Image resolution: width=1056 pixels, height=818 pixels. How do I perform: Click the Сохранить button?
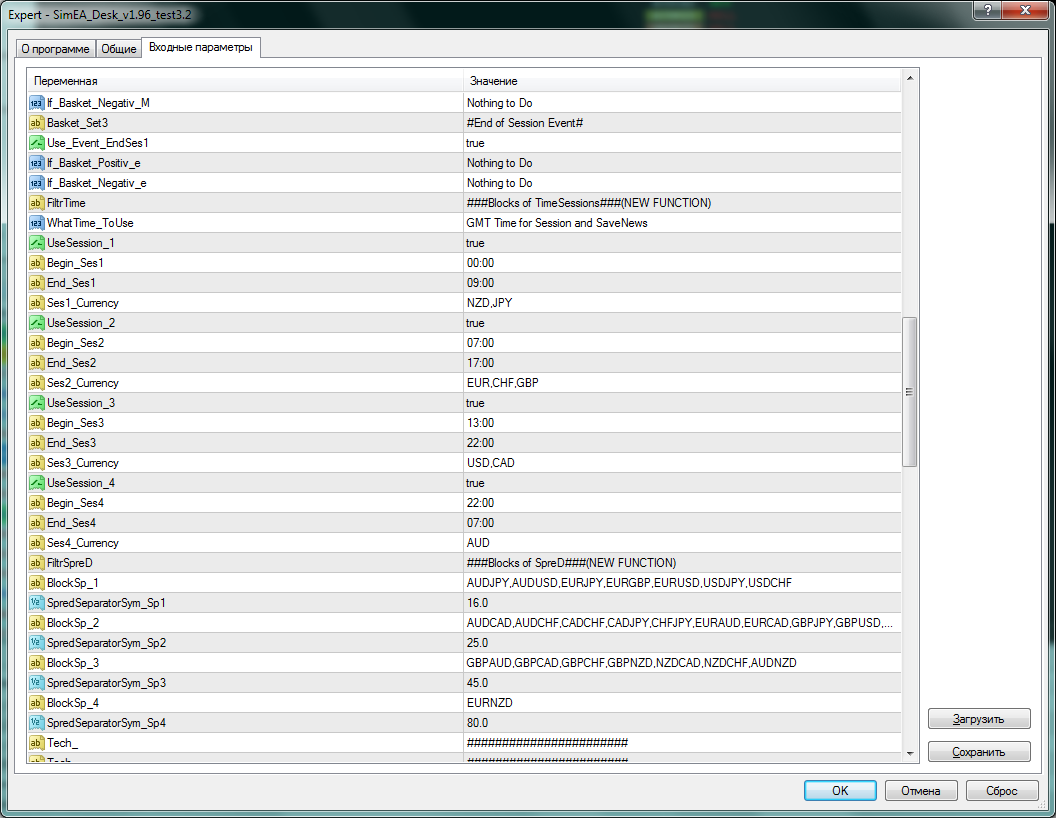(979, 752)
